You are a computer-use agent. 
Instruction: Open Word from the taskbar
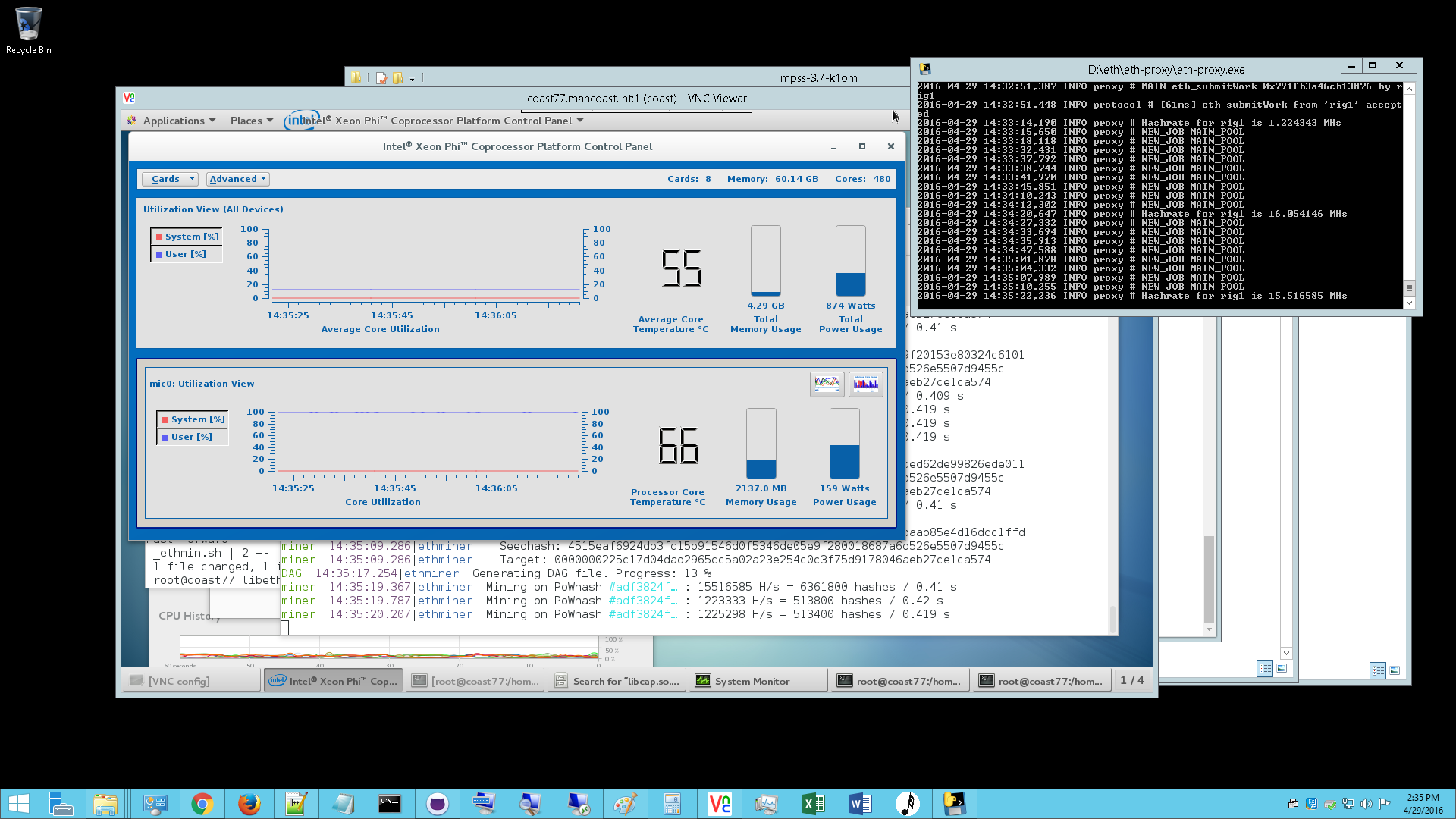click(860, 804)
